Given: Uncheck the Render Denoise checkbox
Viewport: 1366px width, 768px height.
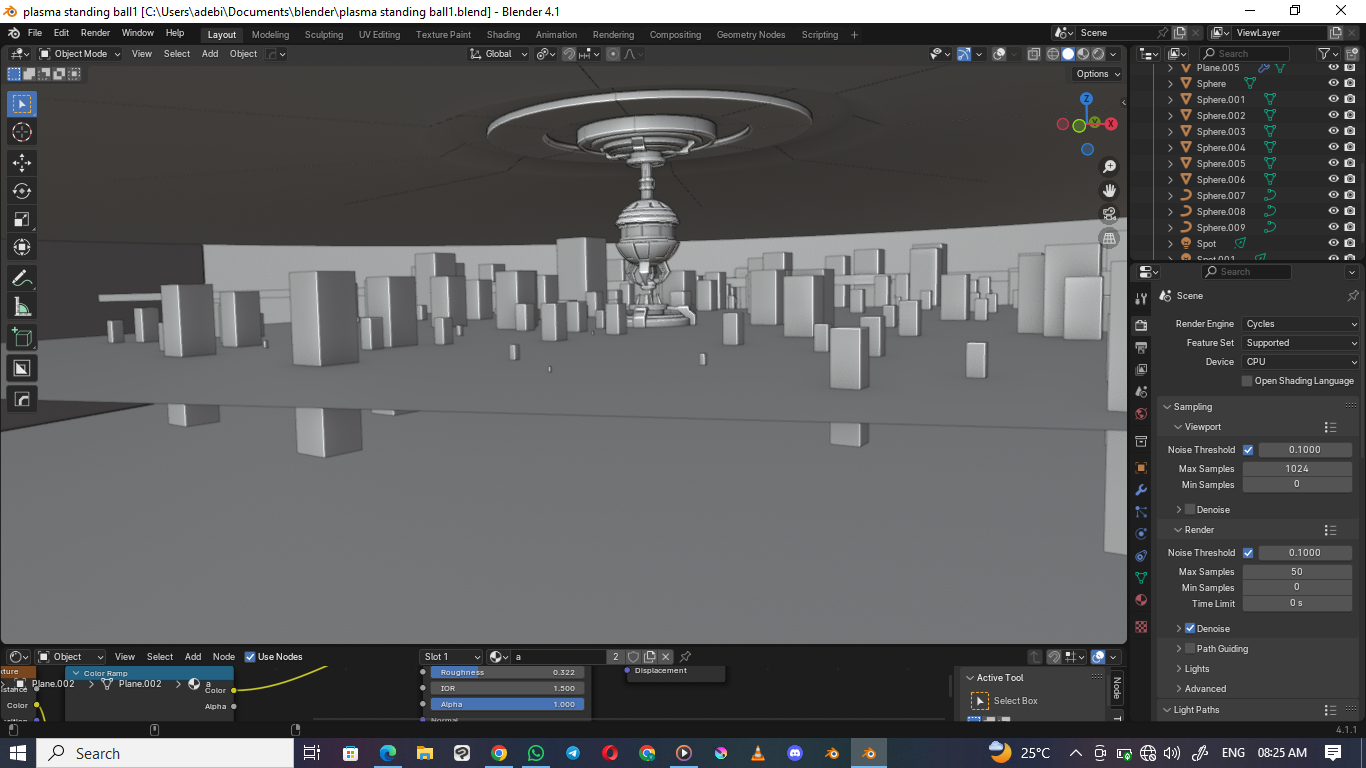Looking at the screenshot, I should (1190, 629).
